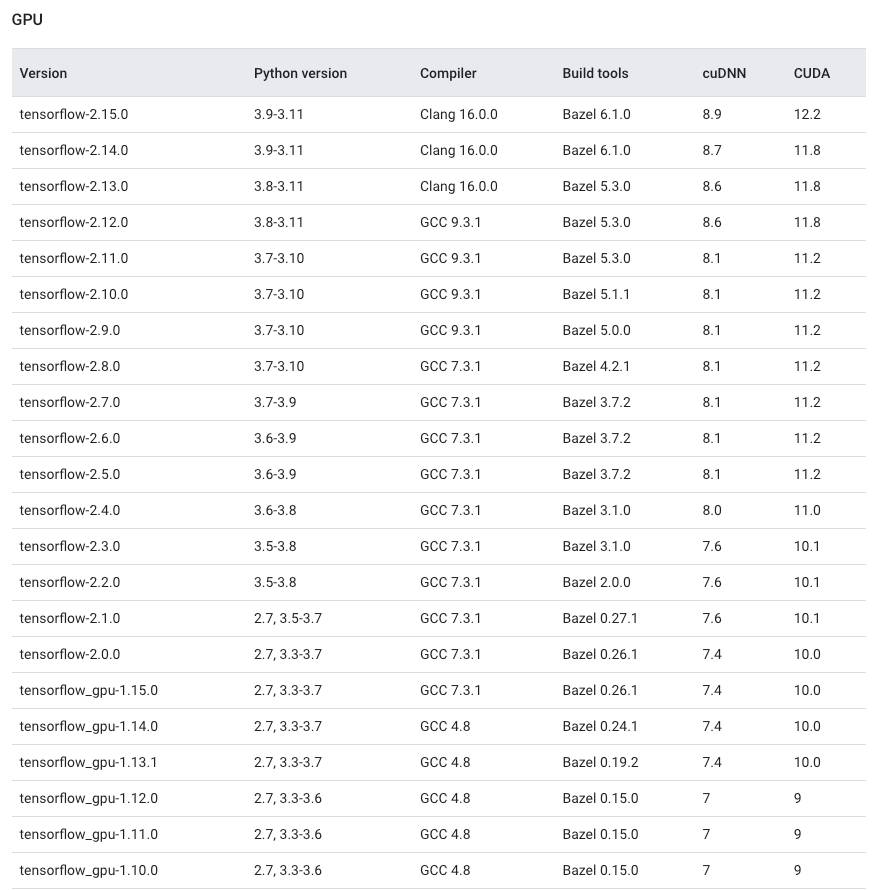This screenshot has width=878, height=890.
Task: Select the tensorflow-2.5.0 version cell
Action: (x=70, y=475)
